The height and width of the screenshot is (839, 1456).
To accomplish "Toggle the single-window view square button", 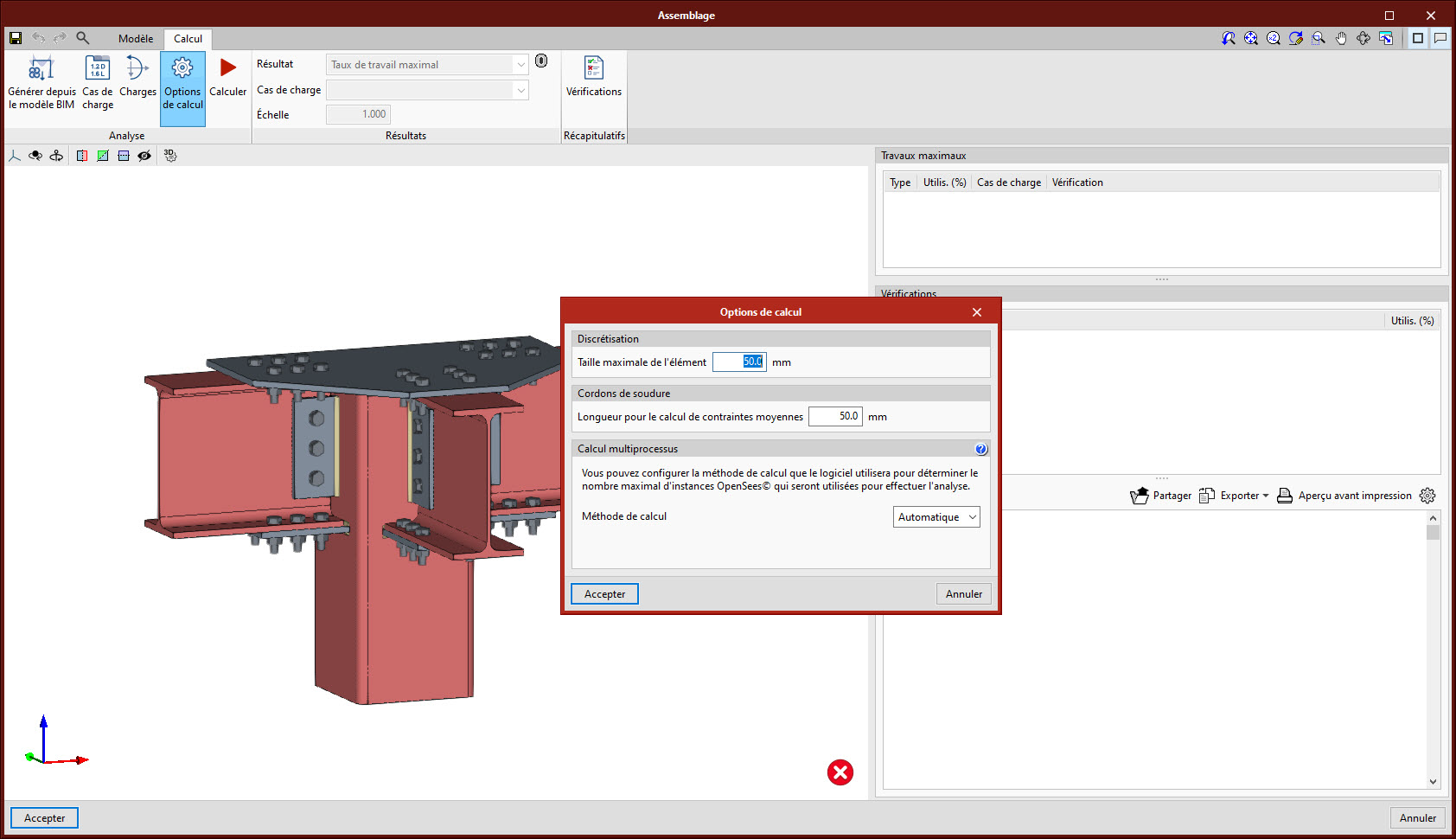I will tap(1418, 38).
